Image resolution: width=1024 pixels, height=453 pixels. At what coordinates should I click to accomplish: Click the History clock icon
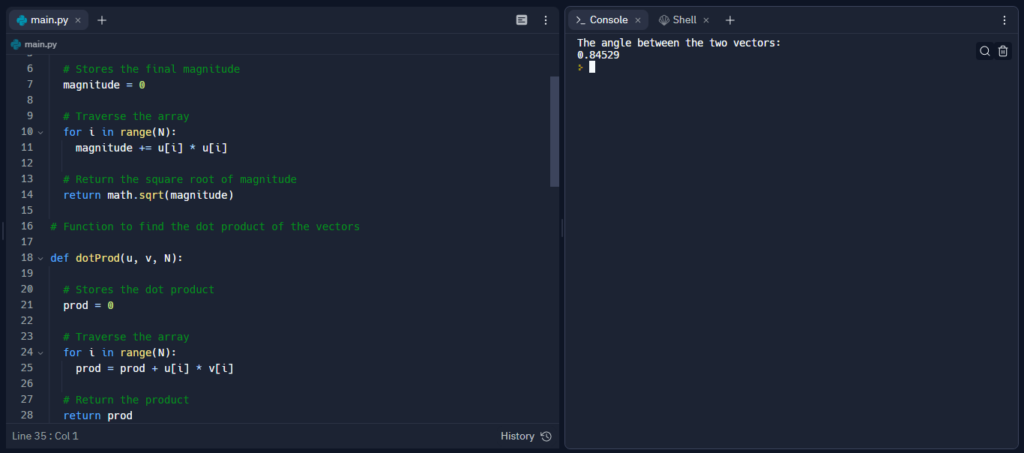click(x=547, y=436)
